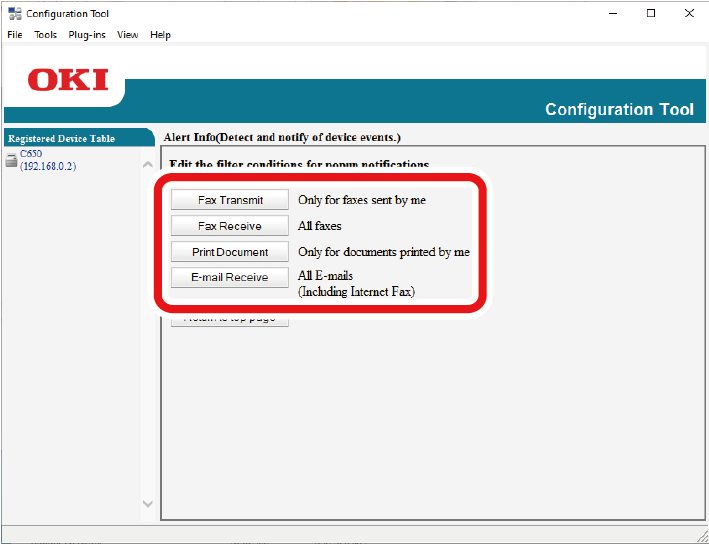This screenshot has width=709, height=544.
Task: Open the File menu
Action: 14,35
